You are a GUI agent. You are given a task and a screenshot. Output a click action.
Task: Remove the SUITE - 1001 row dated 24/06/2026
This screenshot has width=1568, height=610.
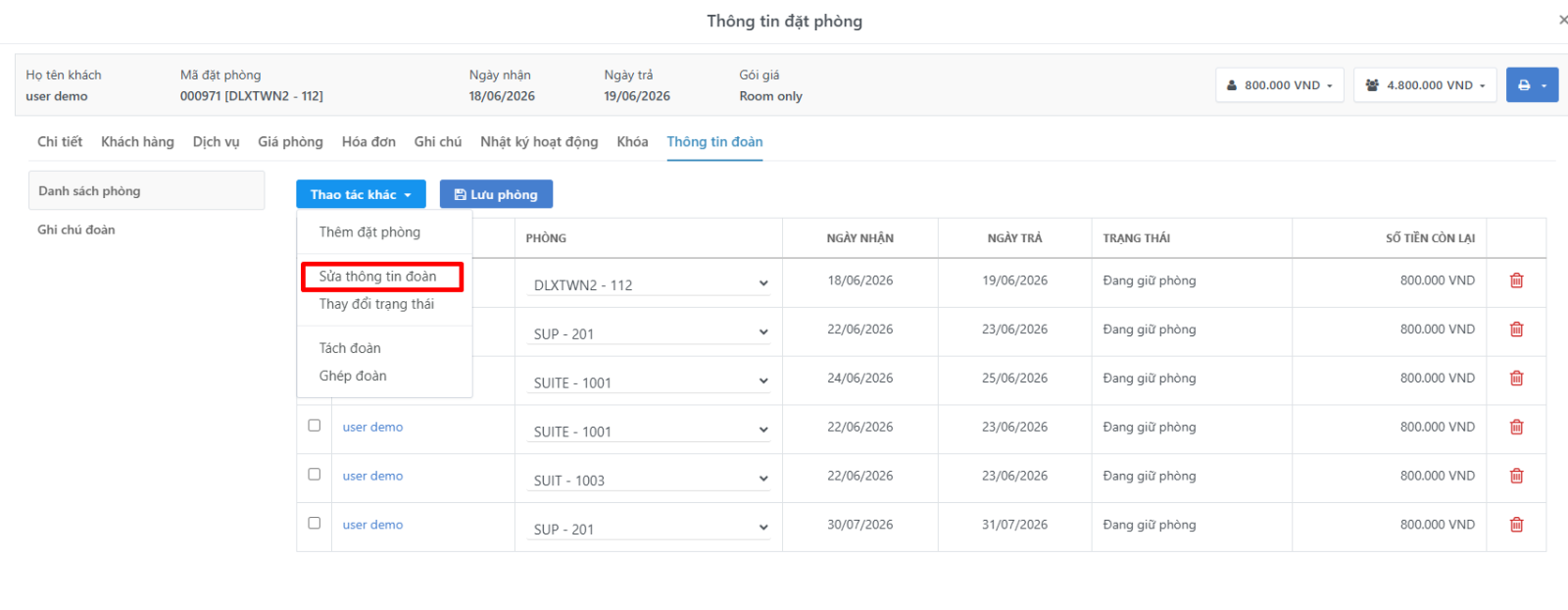[x=1516, y=379]
